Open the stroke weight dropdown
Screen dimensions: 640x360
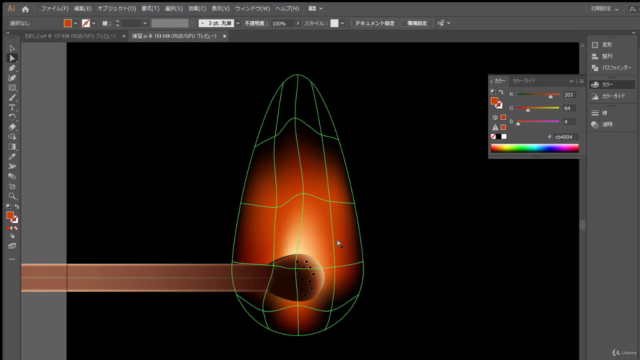(x=145, y=23)
